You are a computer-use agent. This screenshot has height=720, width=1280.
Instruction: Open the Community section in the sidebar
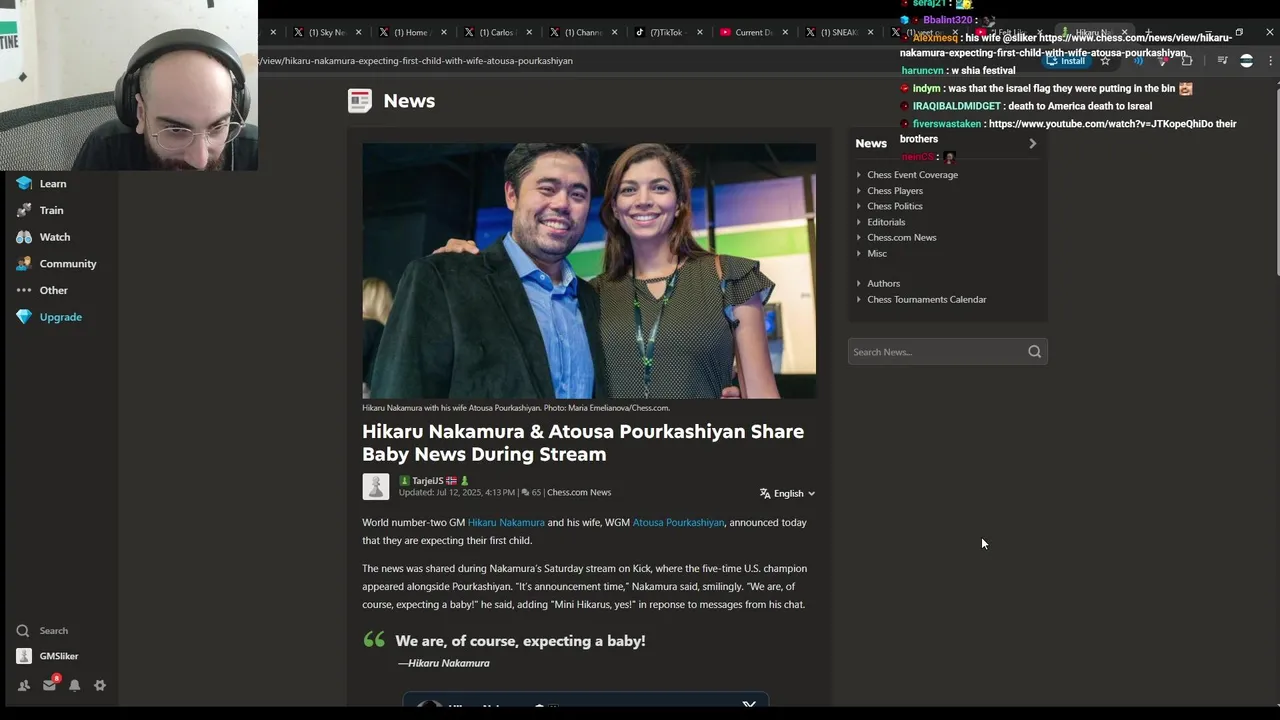56,264
